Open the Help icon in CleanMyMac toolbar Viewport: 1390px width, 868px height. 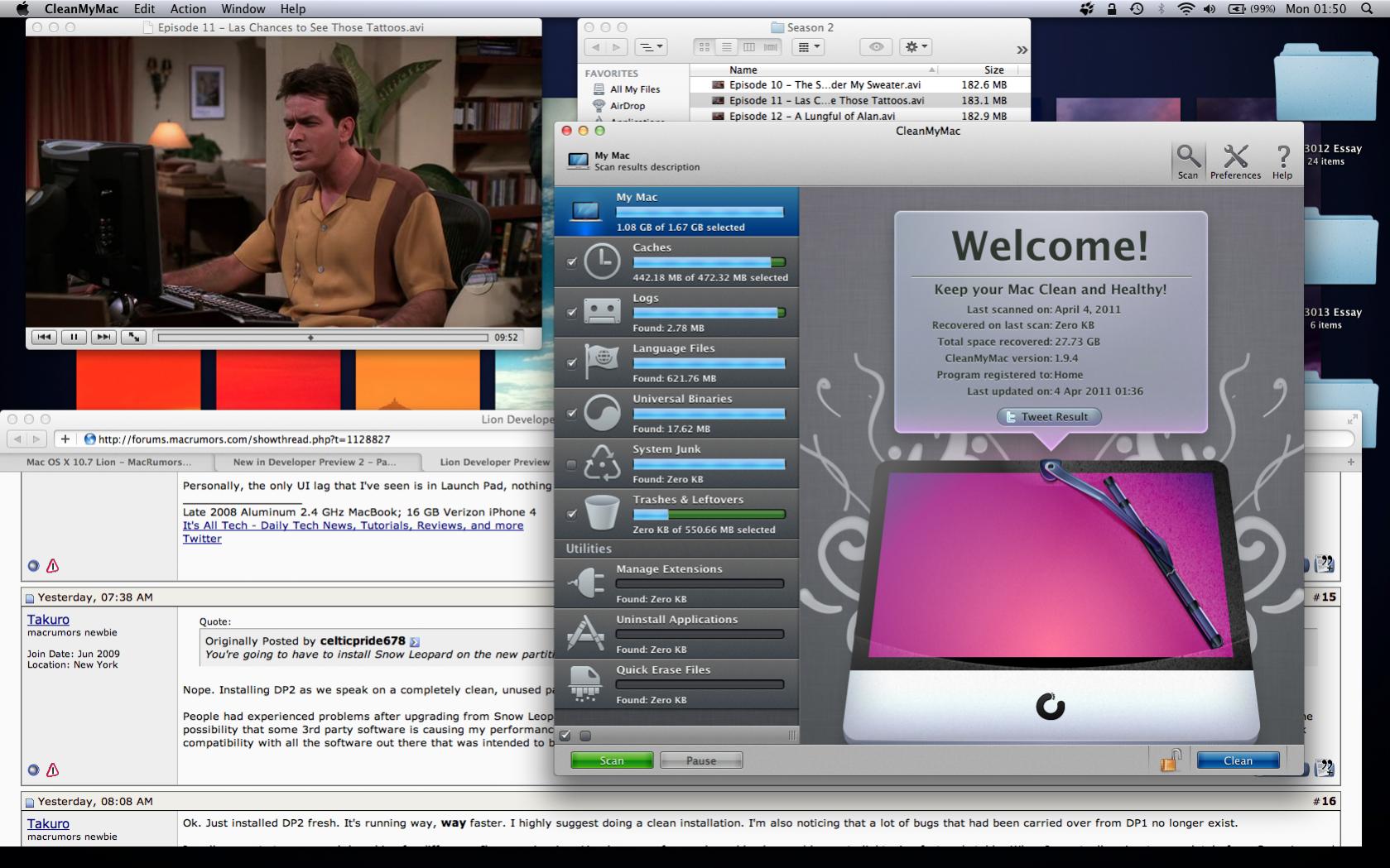1282,161
